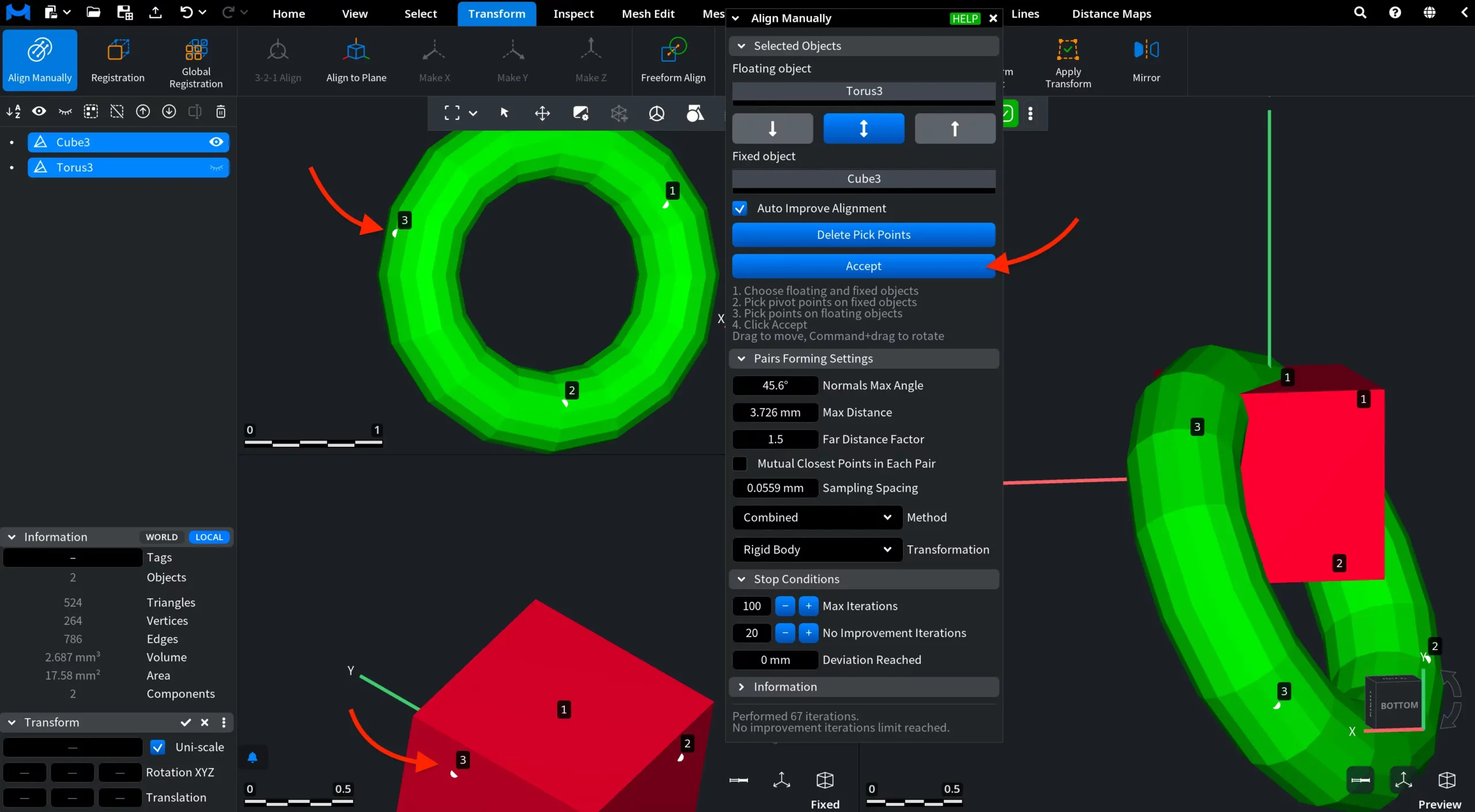Expand the Information section in Align panel
This screenshot has height=812, width=1475.
(742, 687)
